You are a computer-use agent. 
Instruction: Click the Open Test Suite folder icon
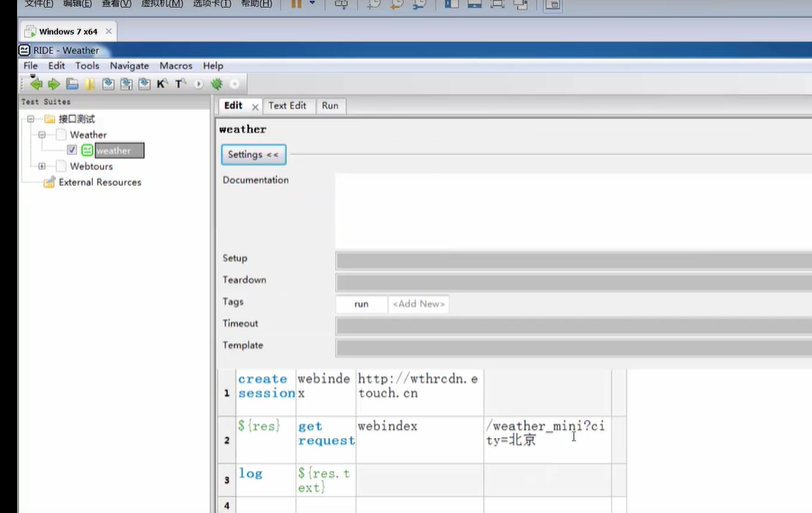click(x=72, y=84)
